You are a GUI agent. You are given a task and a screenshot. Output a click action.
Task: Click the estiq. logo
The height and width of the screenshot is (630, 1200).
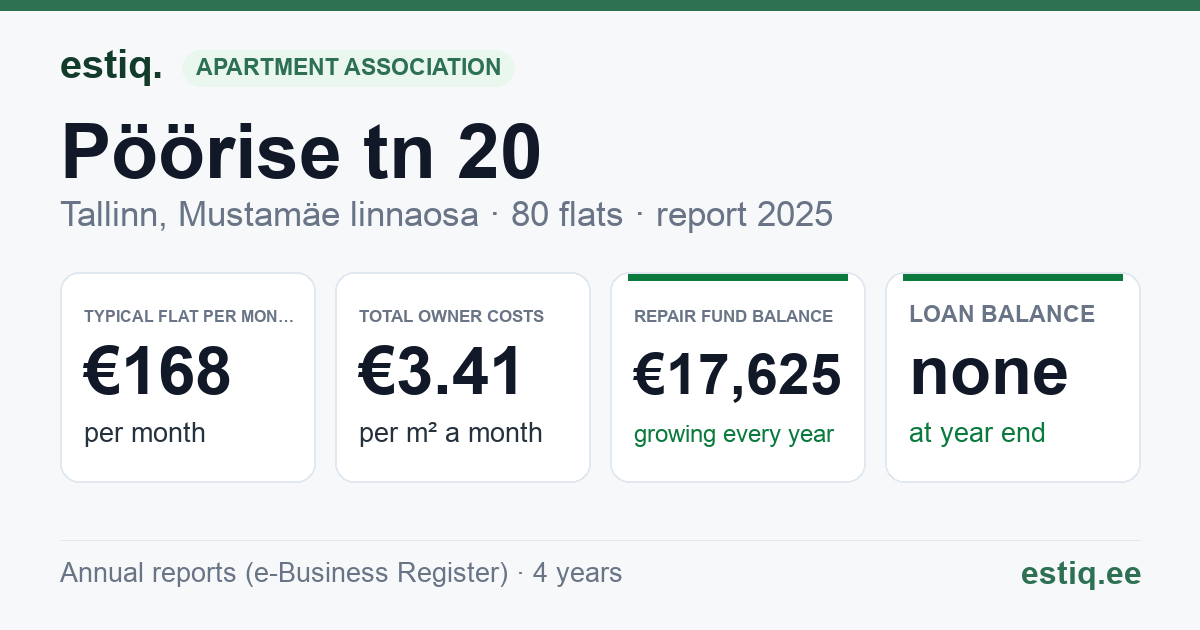[111, 67]
